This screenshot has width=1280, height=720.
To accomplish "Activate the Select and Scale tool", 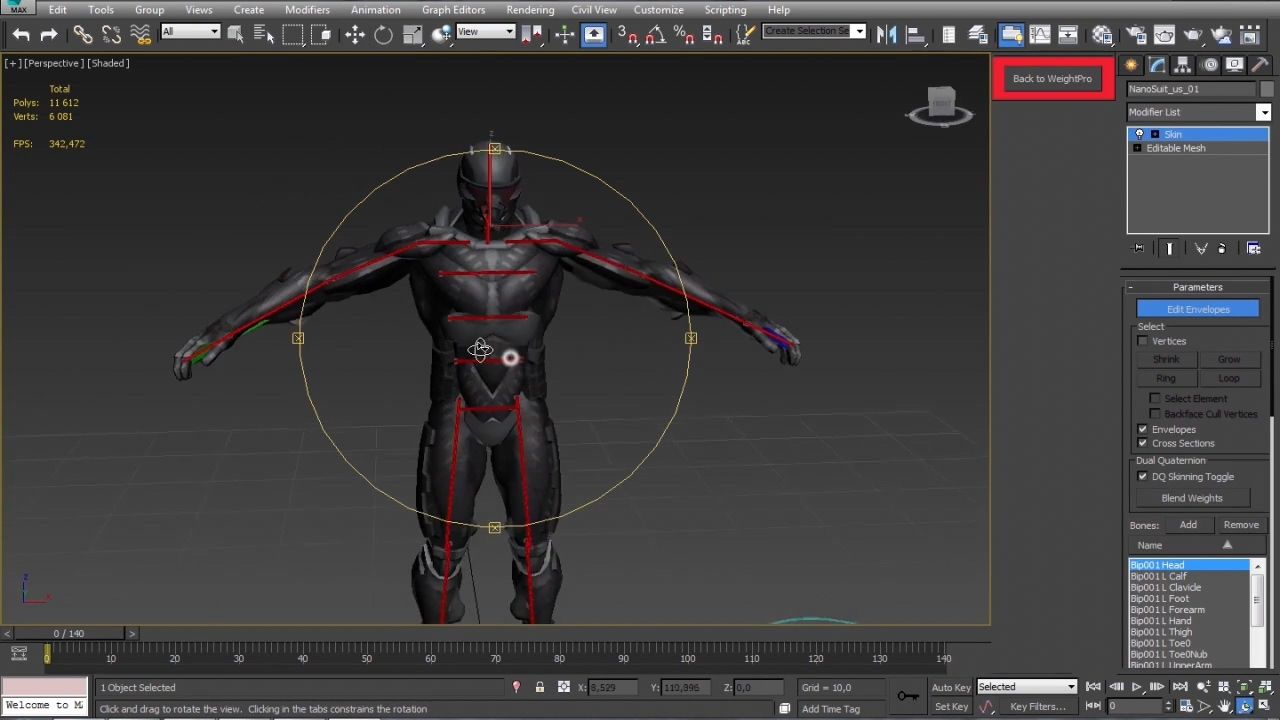I will 412,35.
